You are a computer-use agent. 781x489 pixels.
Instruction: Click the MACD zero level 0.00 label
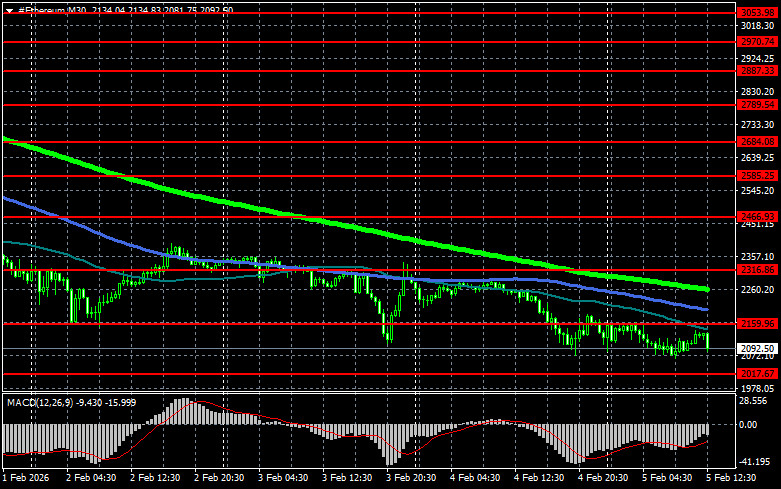pyautogui.click(x=747, y=424)
